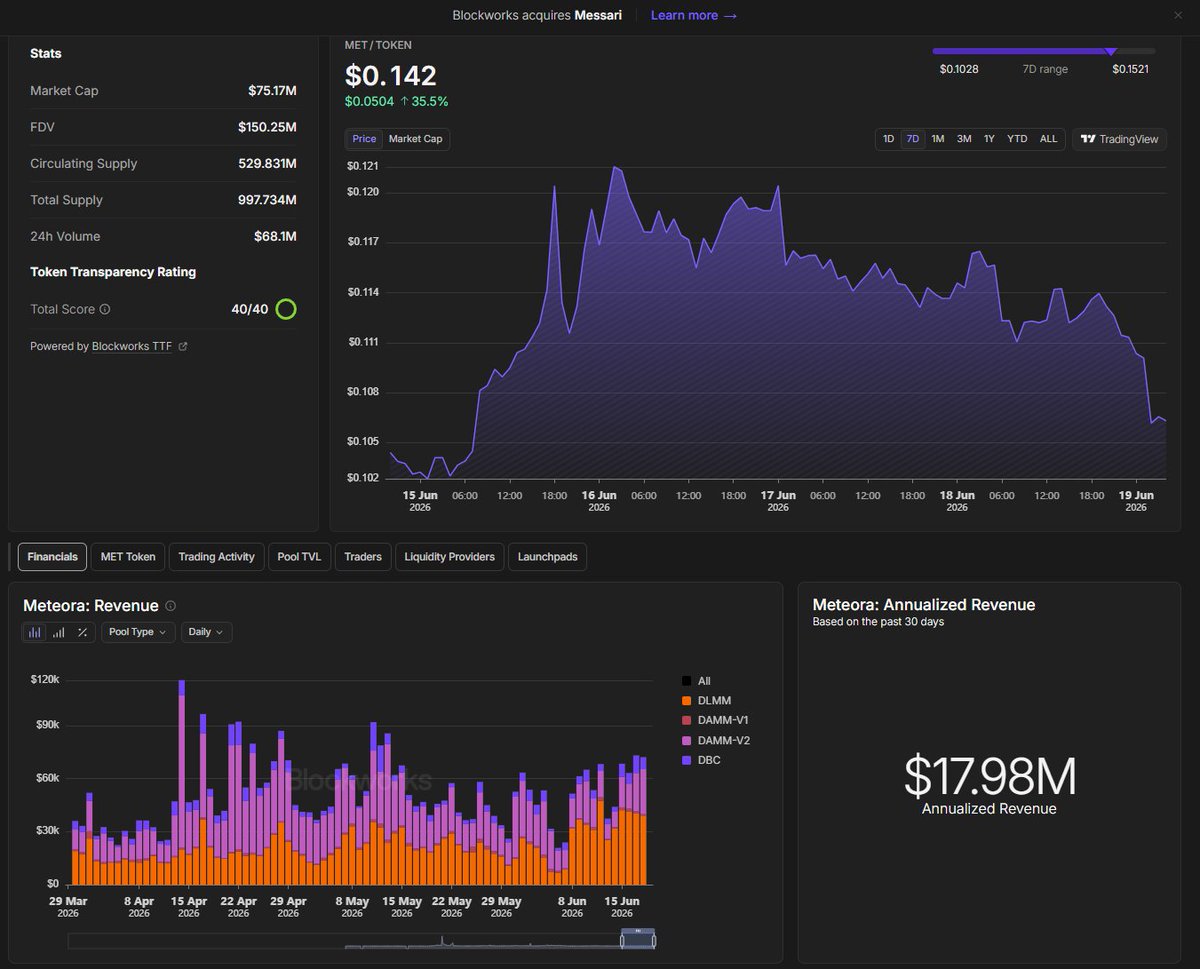The height and width of the screenshot is (969, 1200).
Task: Open the Blockworks TTF external link icon
Action: point(183,346)
